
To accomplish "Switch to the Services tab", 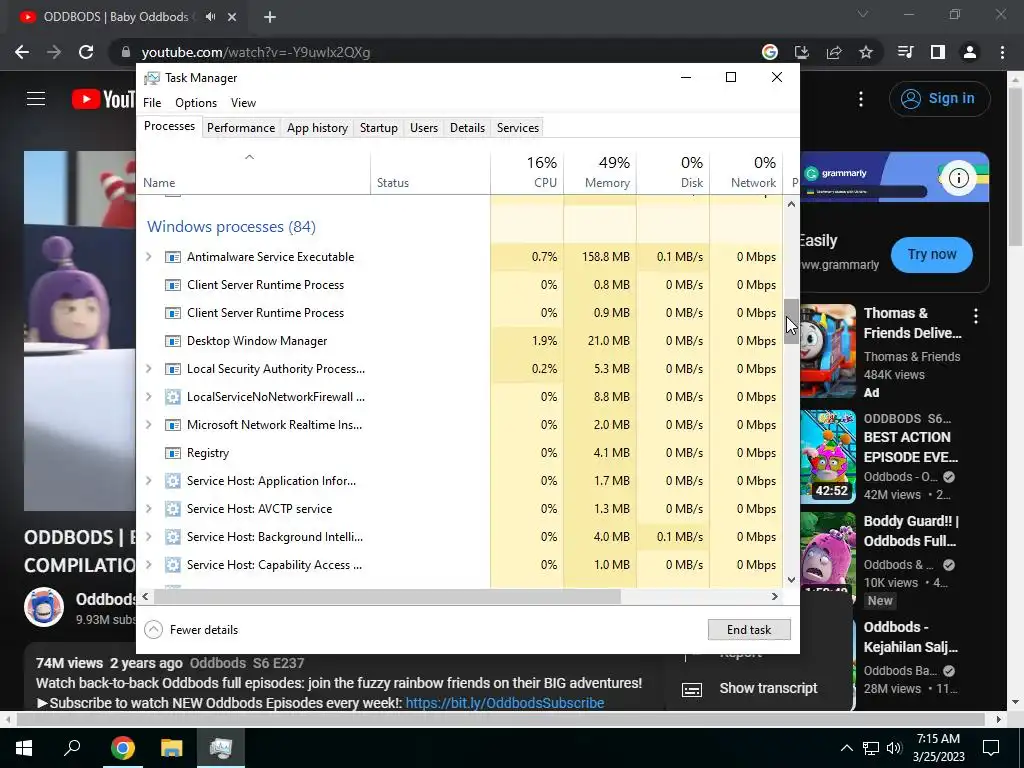I will (518, 128).
